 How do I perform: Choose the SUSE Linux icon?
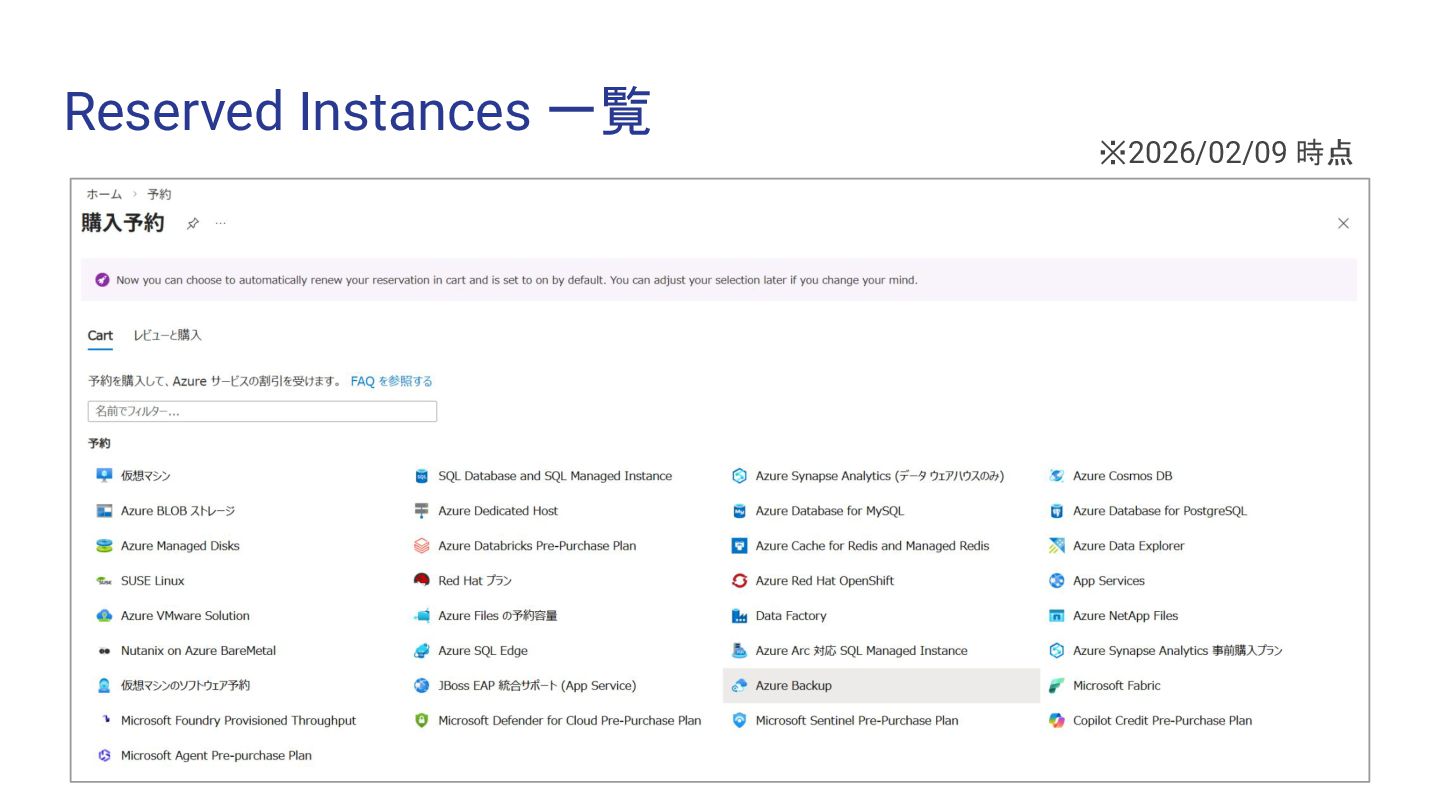tap(104, 581)
